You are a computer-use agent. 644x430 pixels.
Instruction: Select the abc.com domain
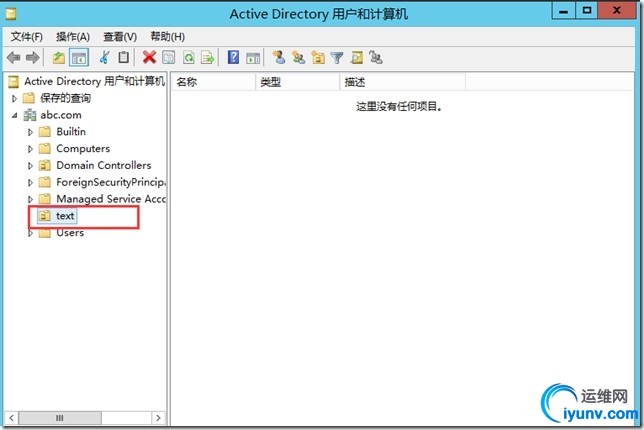[61, 115]
